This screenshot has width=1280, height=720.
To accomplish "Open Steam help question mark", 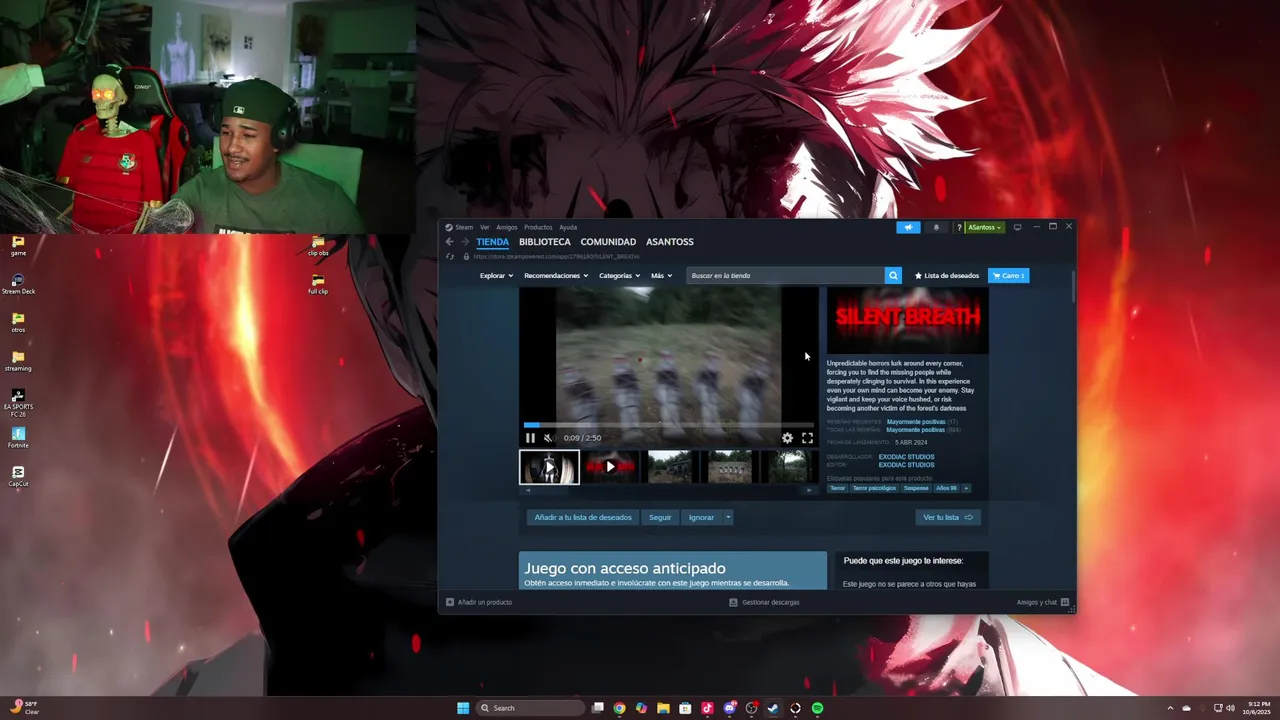I will (959, 227).
